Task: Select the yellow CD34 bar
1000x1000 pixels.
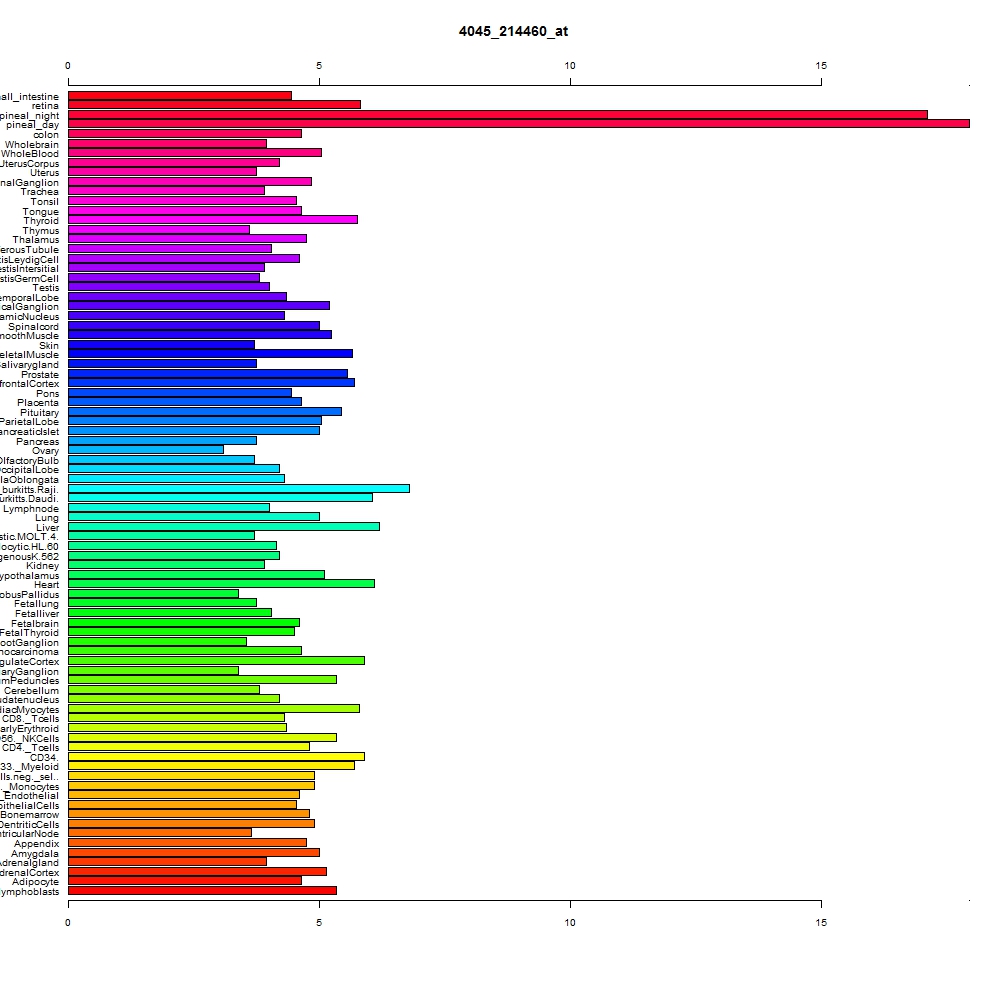Action: 216,756
